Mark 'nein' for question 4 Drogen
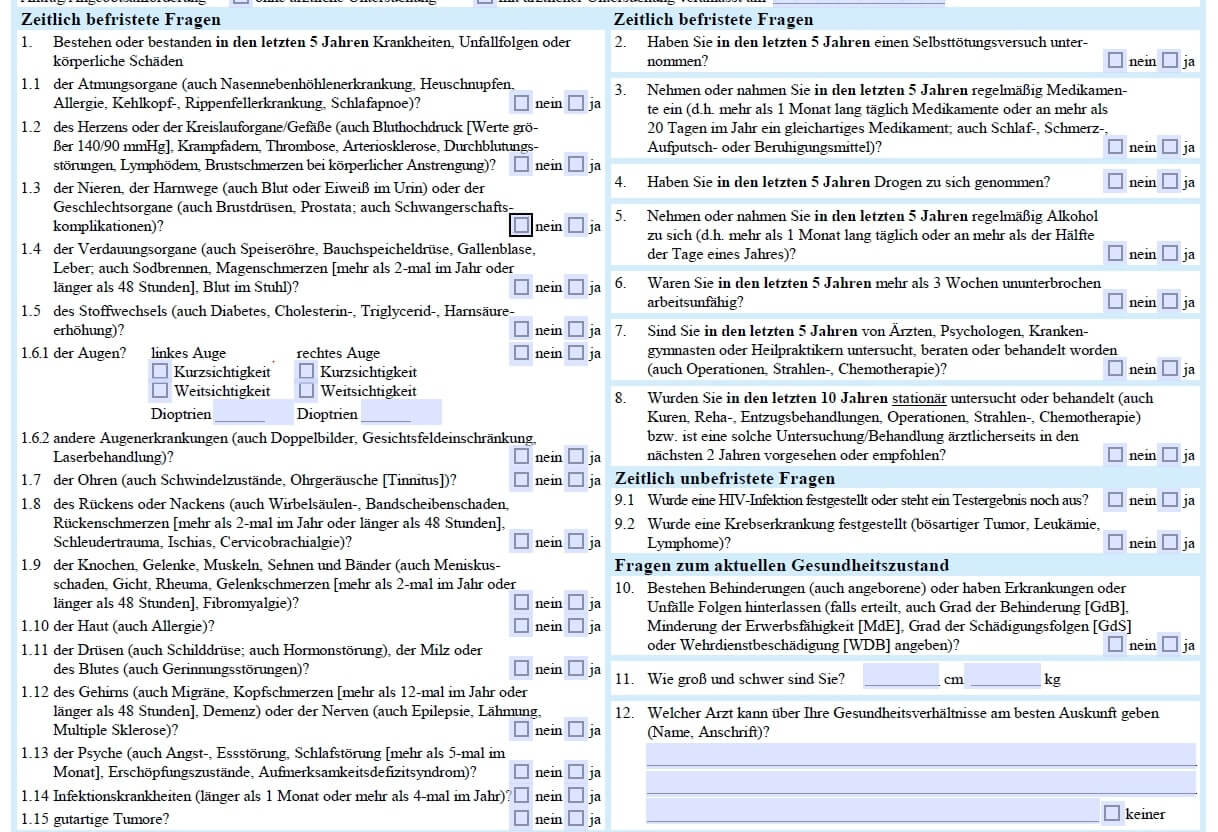Viewport: 1218px width, 832px height. [1115, 181]
